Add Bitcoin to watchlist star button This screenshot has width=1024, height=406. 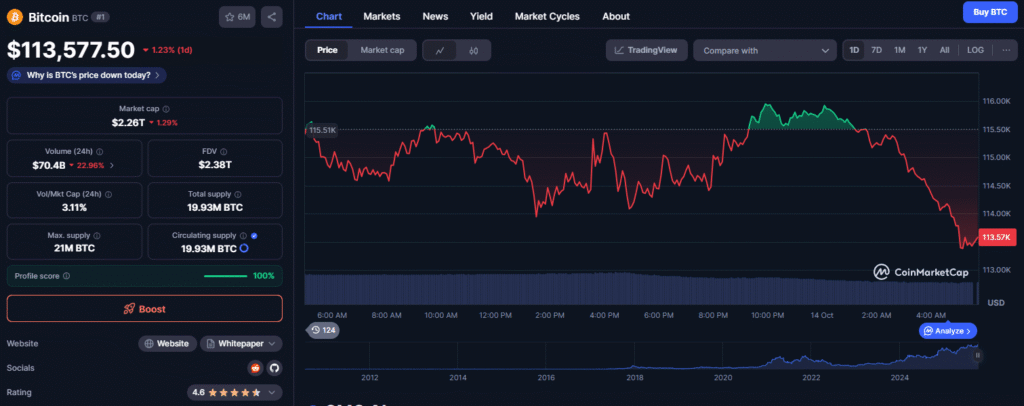tap(237, 17)
